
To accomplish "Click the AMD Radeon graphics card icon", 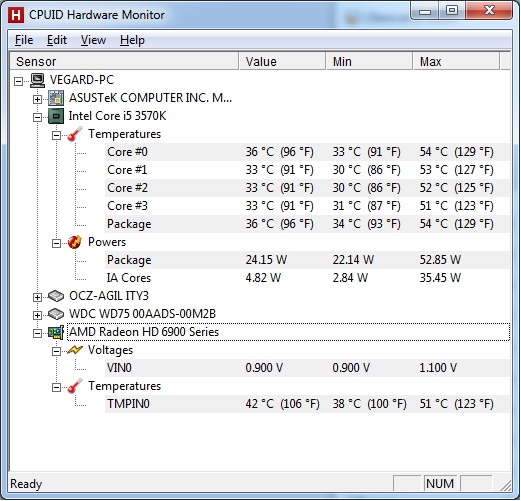I will [56, 332].
